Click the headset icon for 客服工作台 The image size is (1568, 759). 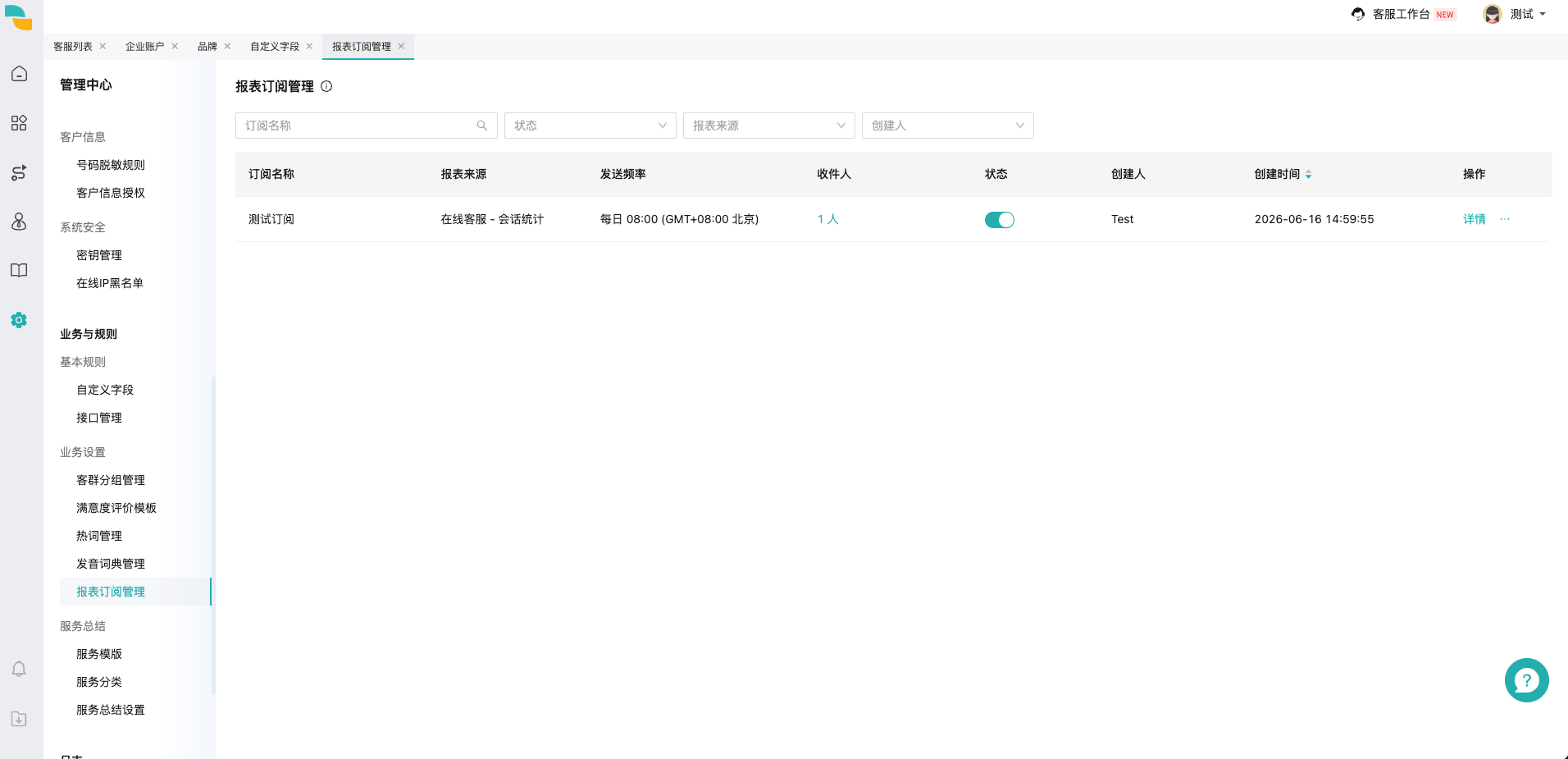[x=1358, y=14]
